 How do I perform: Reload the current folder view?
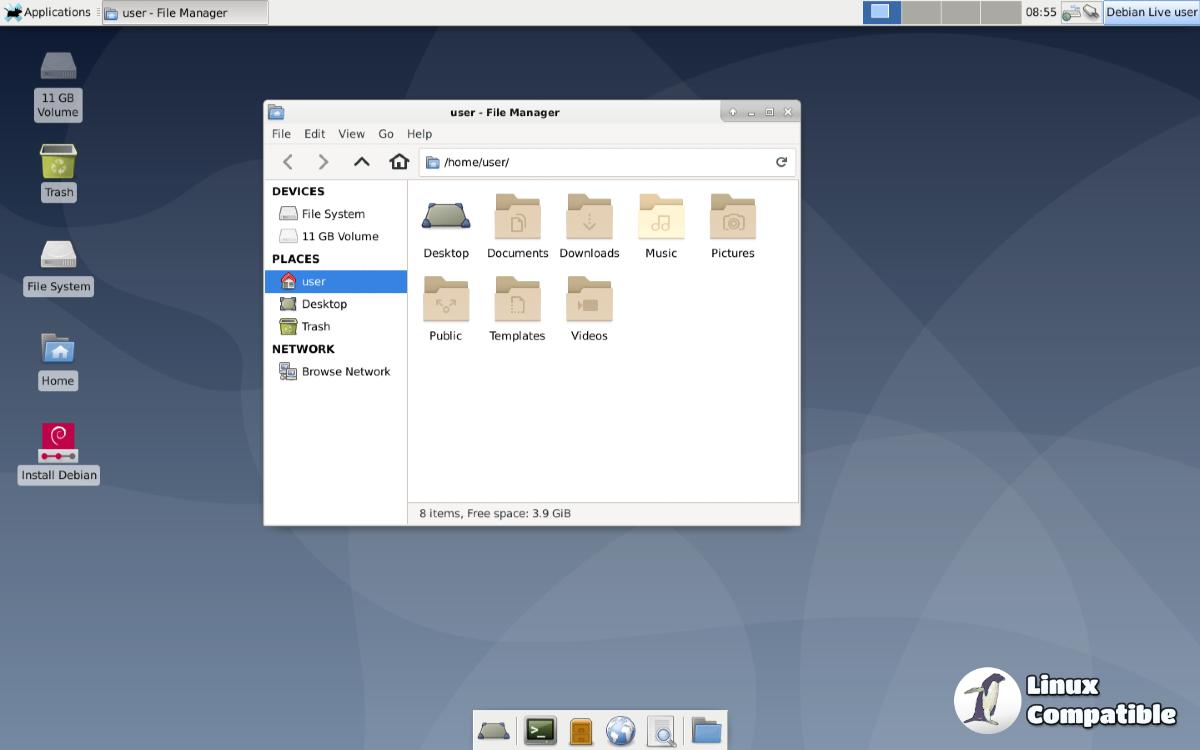[781, 162]
